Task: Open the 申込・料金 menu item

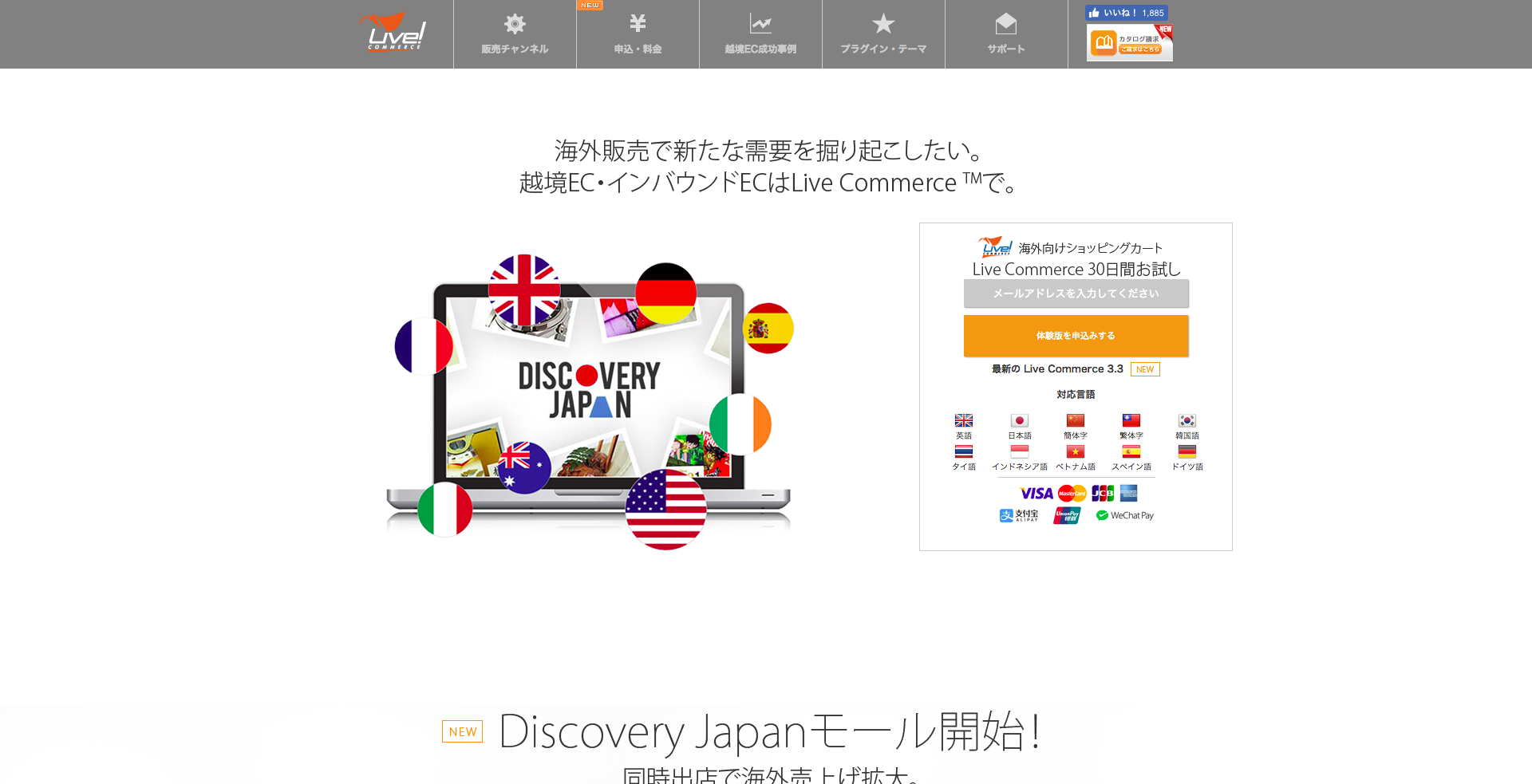Action: click(638, 22)
